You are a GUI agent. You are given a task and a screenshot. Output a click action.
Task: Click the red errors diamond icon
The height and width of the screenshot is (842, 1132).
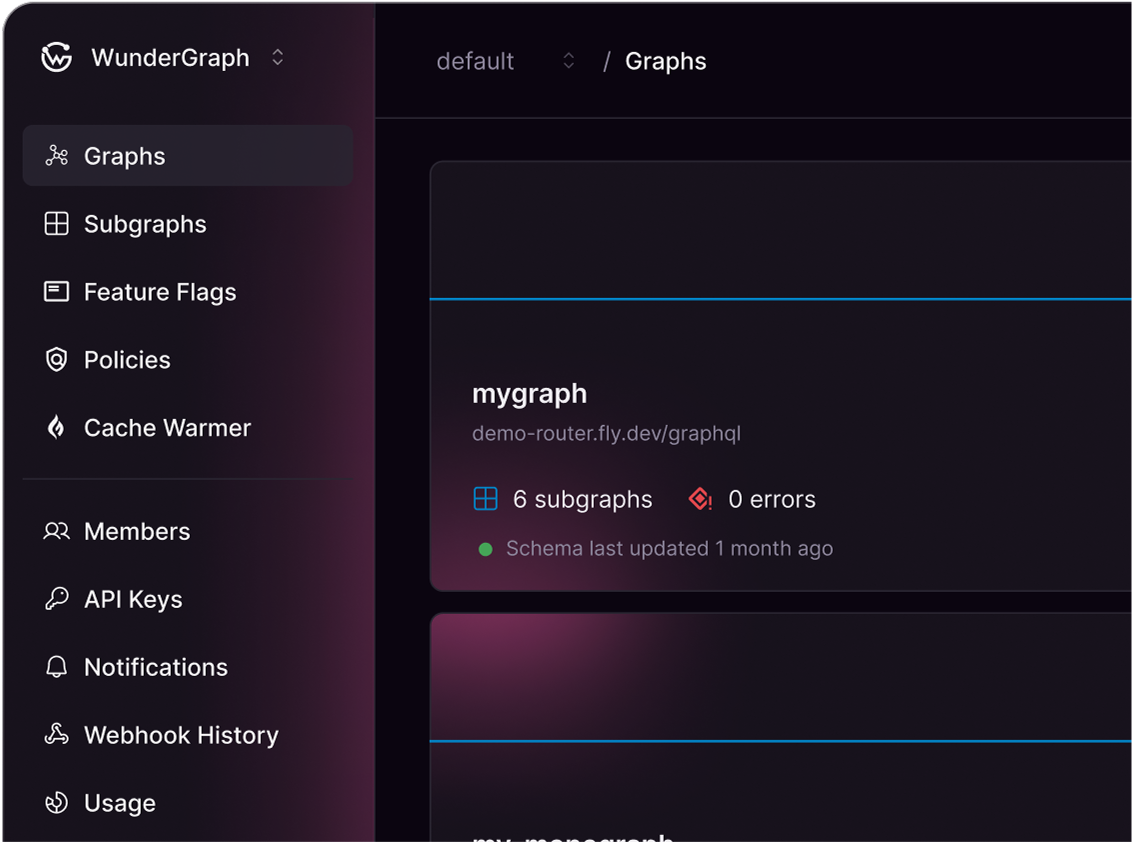point(700,499)
